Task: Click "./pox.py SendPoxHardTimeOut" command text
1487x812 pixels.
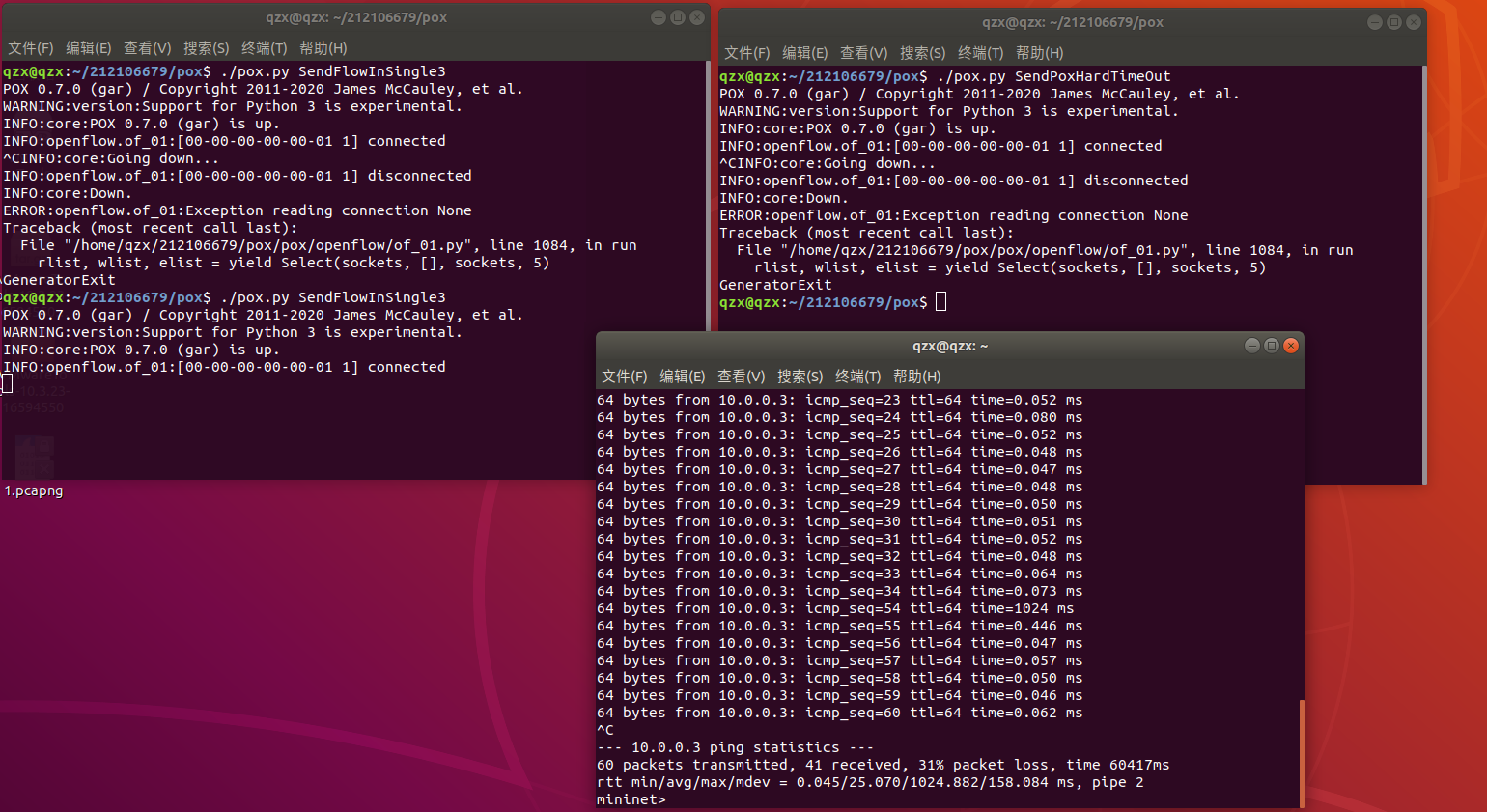Action: pyautogui.click(x=1053, y=76)
